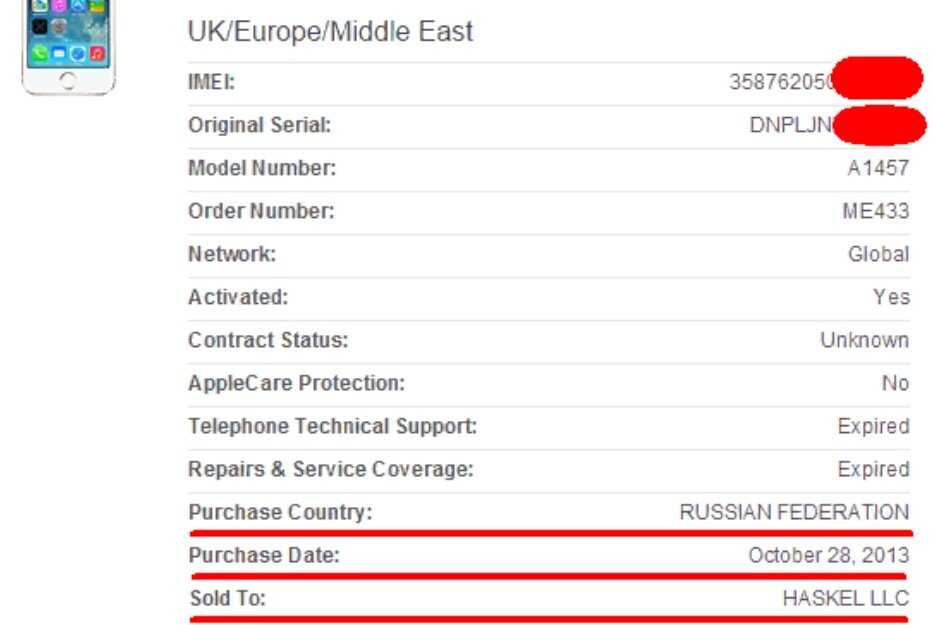Click the red redaction mark over serial
The height and width of the screenshot is (625, 933).
coord(878,126)
